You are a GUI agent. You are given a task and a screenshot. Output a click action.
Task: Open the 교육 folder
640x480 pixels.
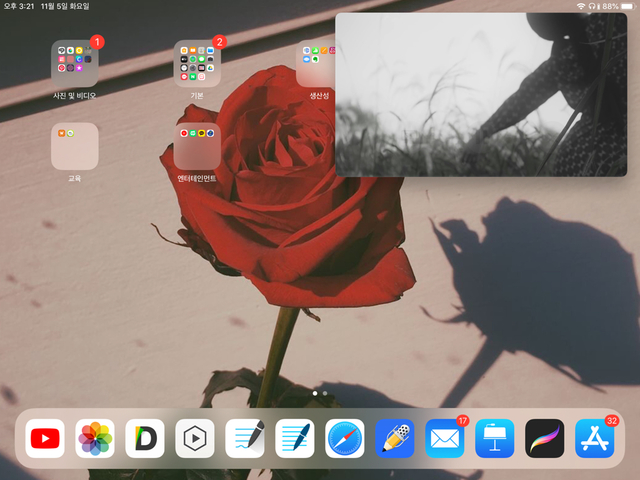(x=75, y=146)
